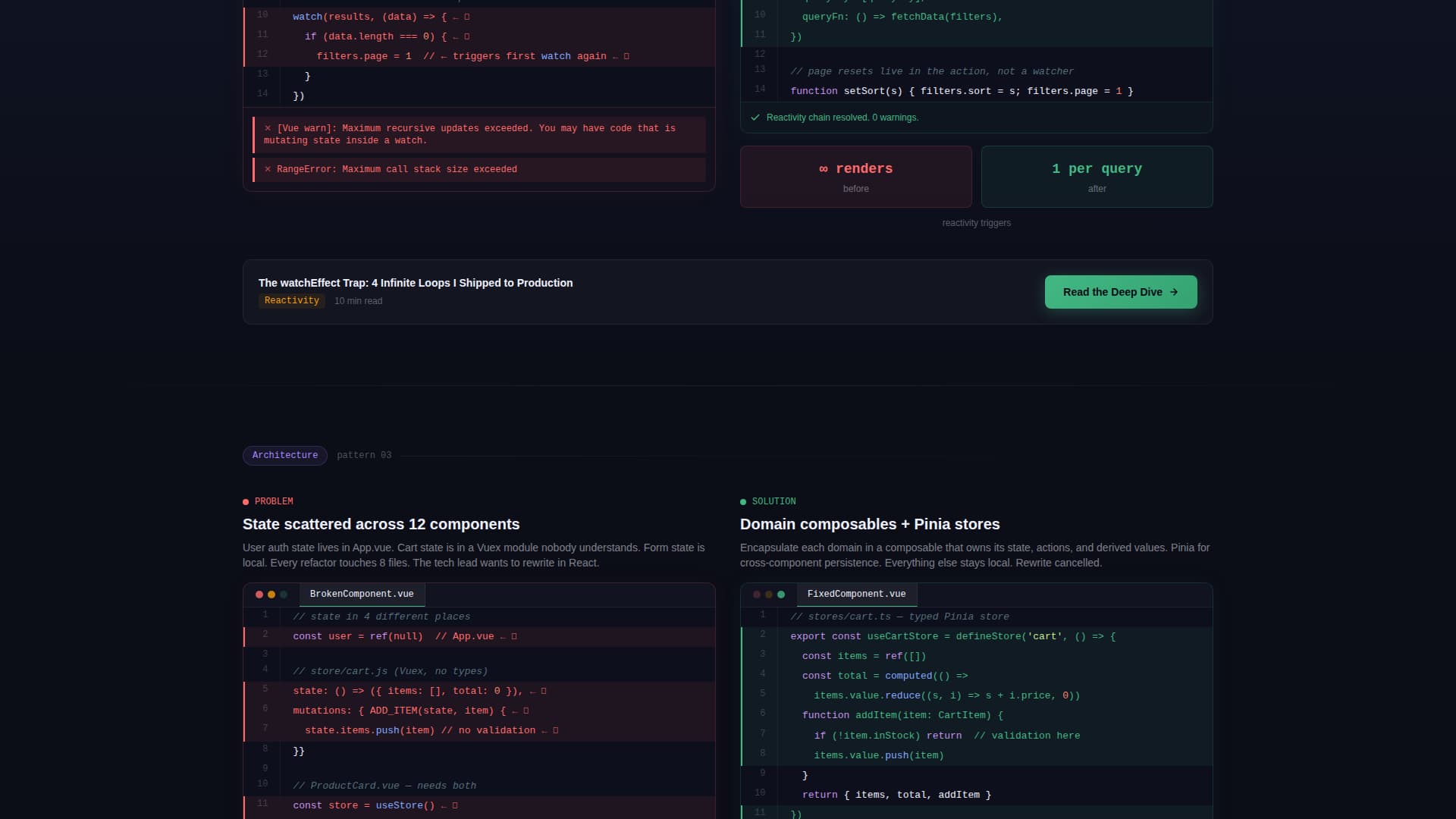
Task: Click the watchEffect Trap article title
Action: point(415,283)
